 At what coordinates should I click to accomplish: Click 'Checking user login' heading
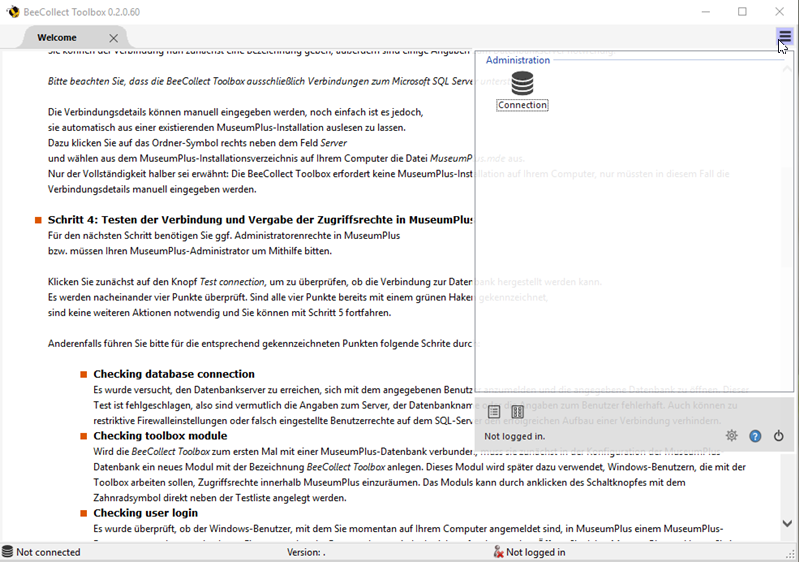click(145, 513)
